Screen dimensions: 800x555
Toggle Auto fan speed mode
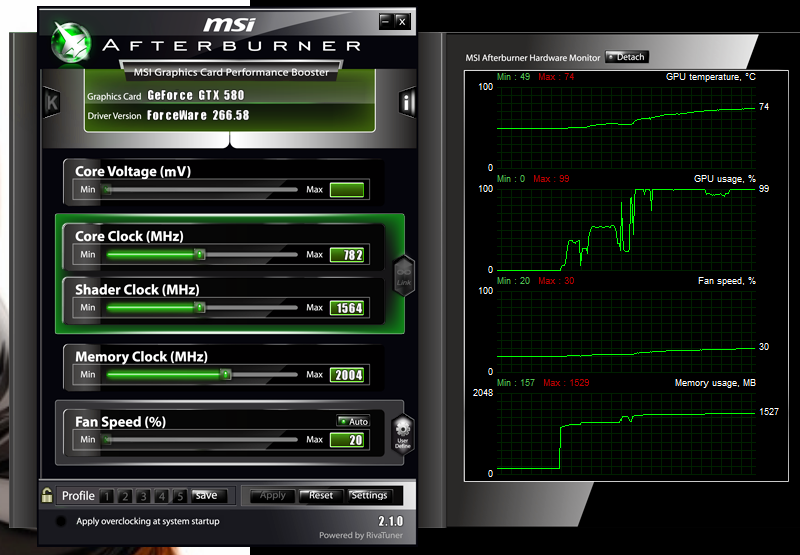353,421
